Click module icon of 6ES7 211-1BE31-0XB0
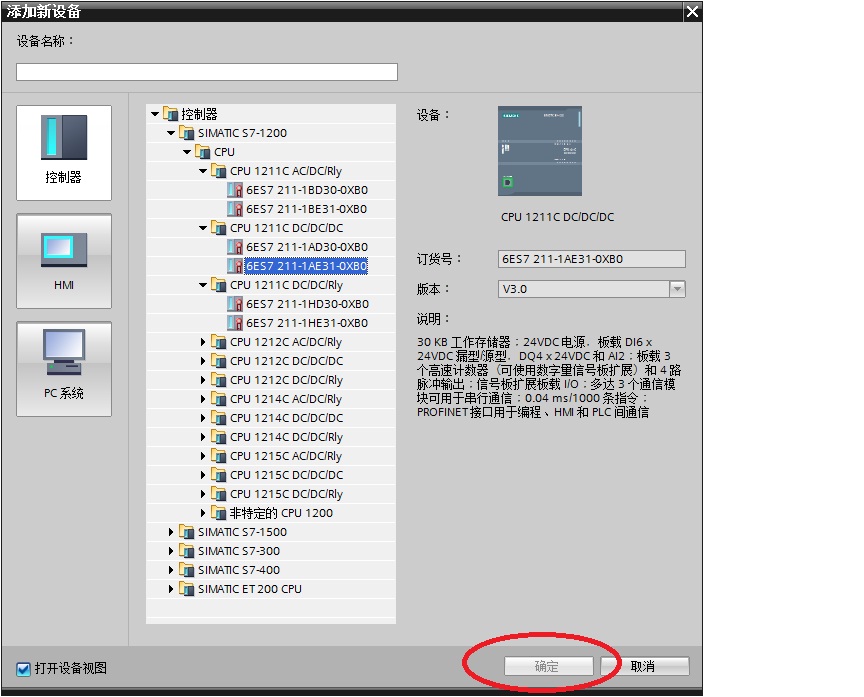The height and width of the screenshot is (697, 864). coord(235,209)
